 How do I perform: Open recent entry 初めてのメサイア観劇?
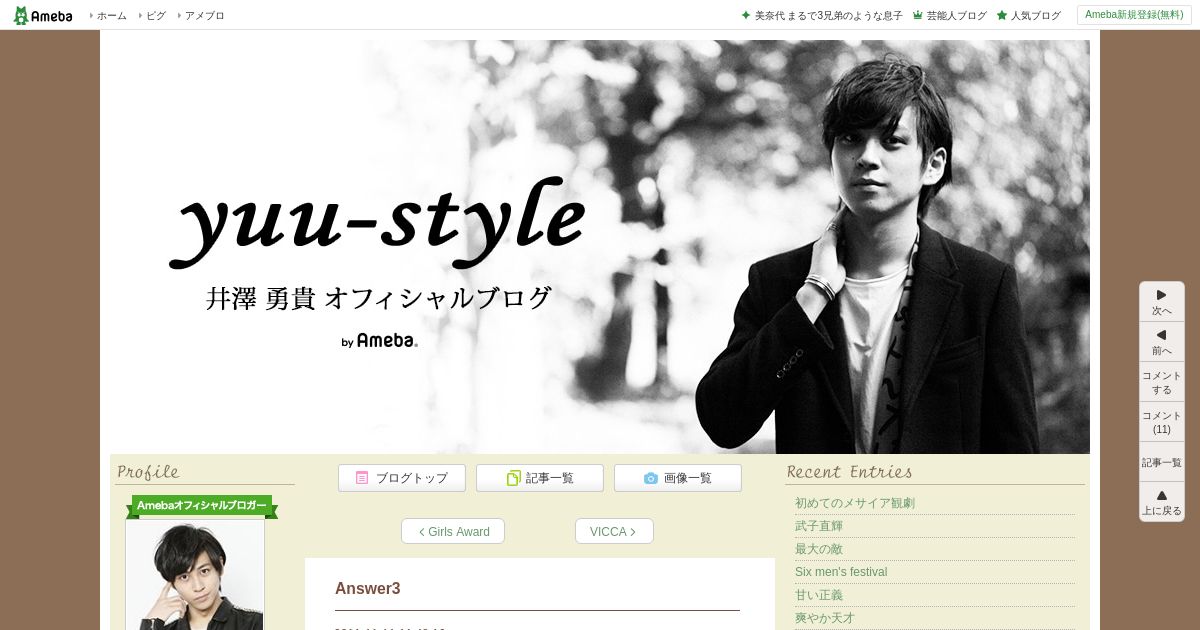855,503
